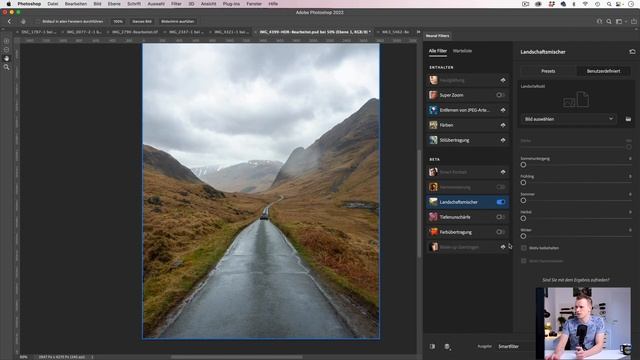Select the Presets tab
The width and height of the screenshot is (640, 360).
(548, 71)
